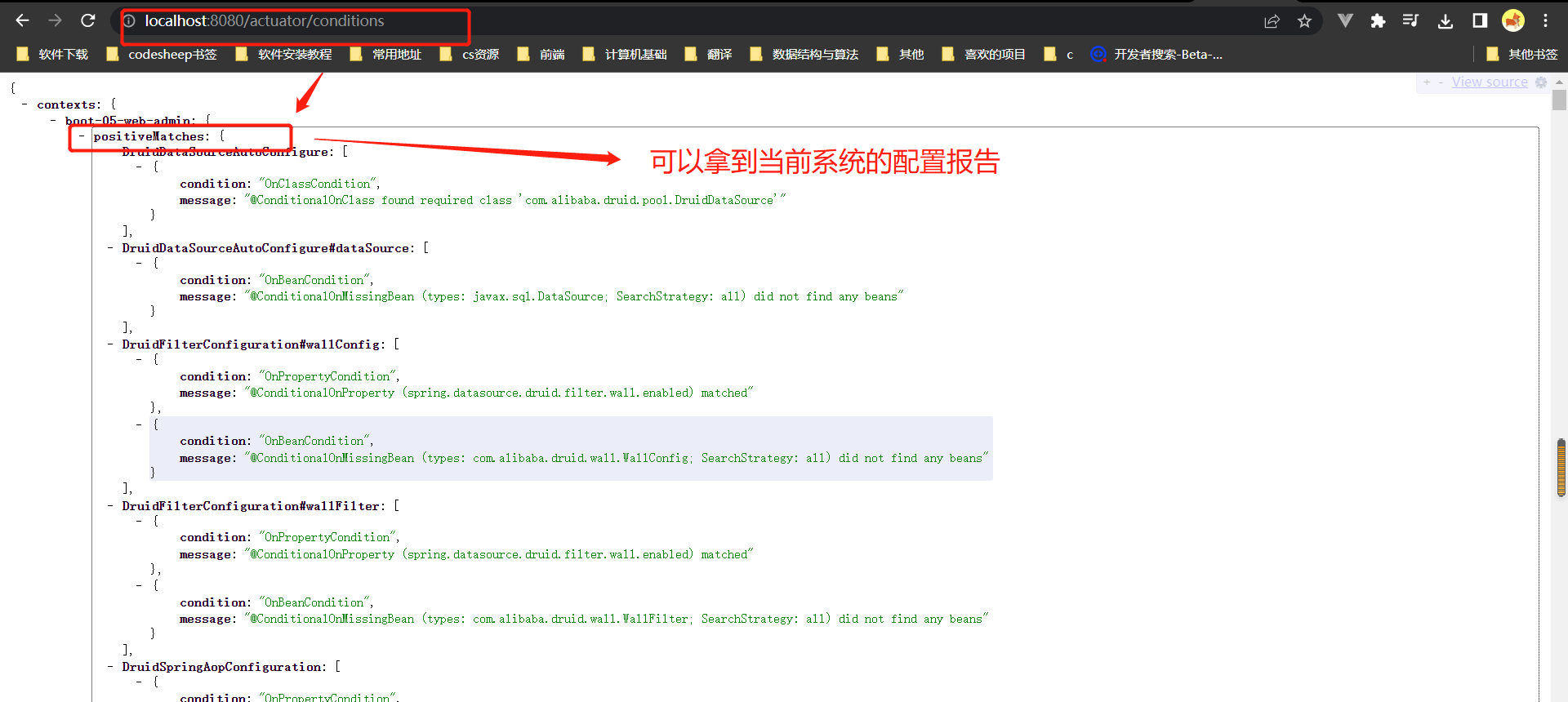Open the cs资源 bookmark folder
The image size is (1568, 702).
click(470, 55)
